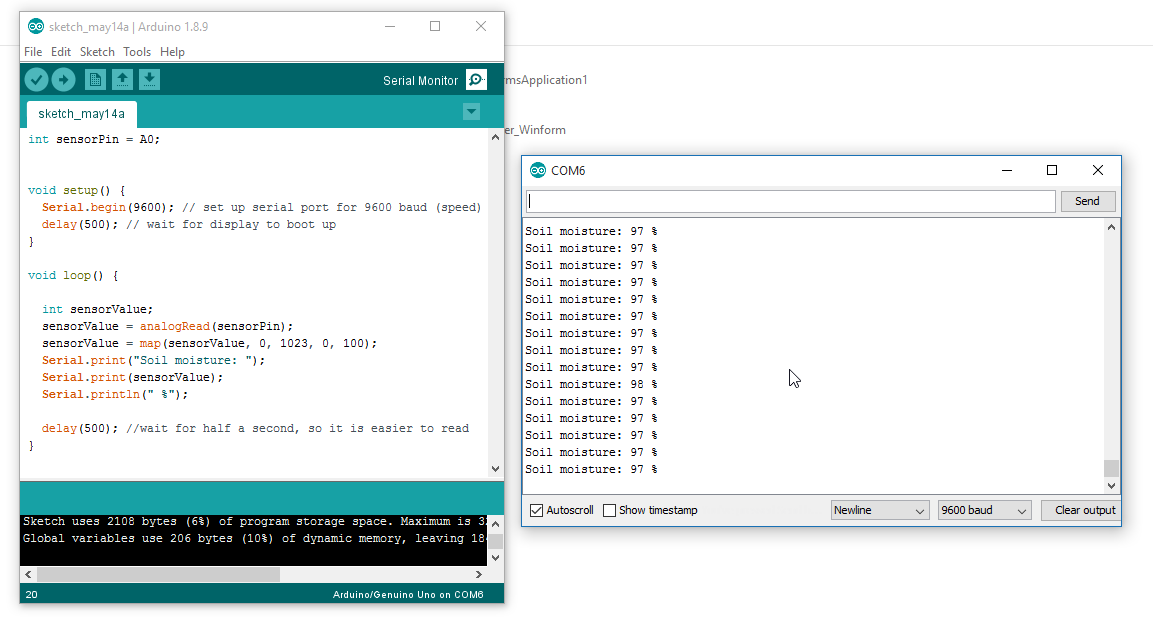
Task: Open the Serial Monitor magnifier icon
Action: 476,79
